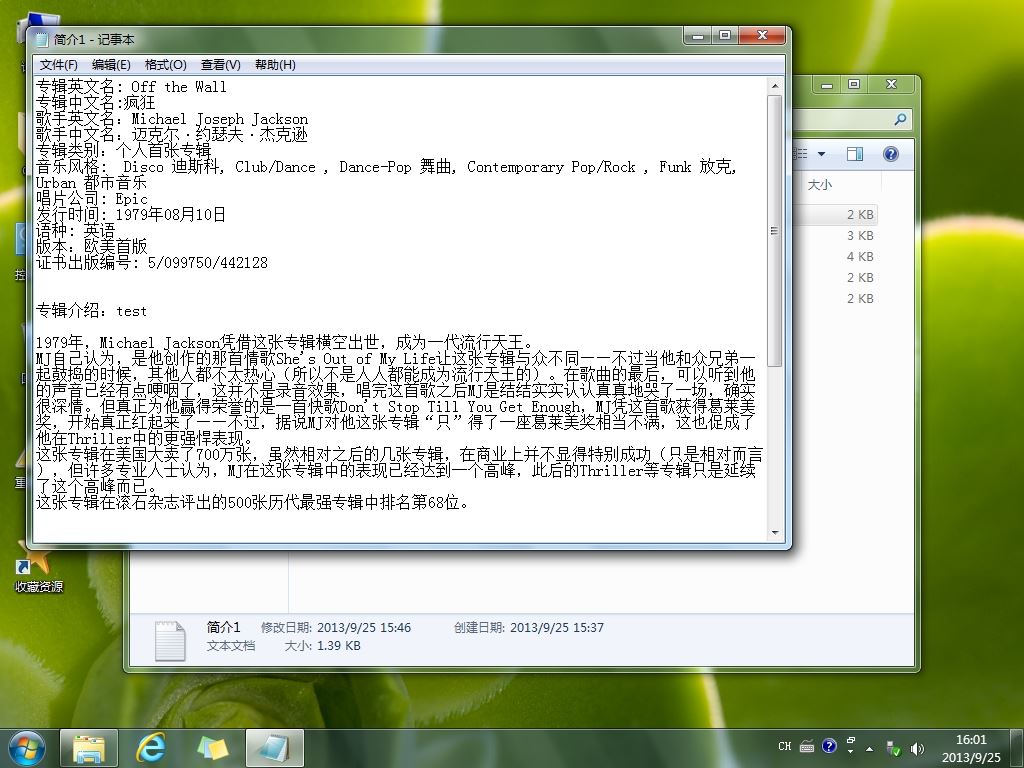This screenshot has height=768, width=1024.
Task: Maximize the Explorer window behind Notepad
Action: click(x=854, y=85)
